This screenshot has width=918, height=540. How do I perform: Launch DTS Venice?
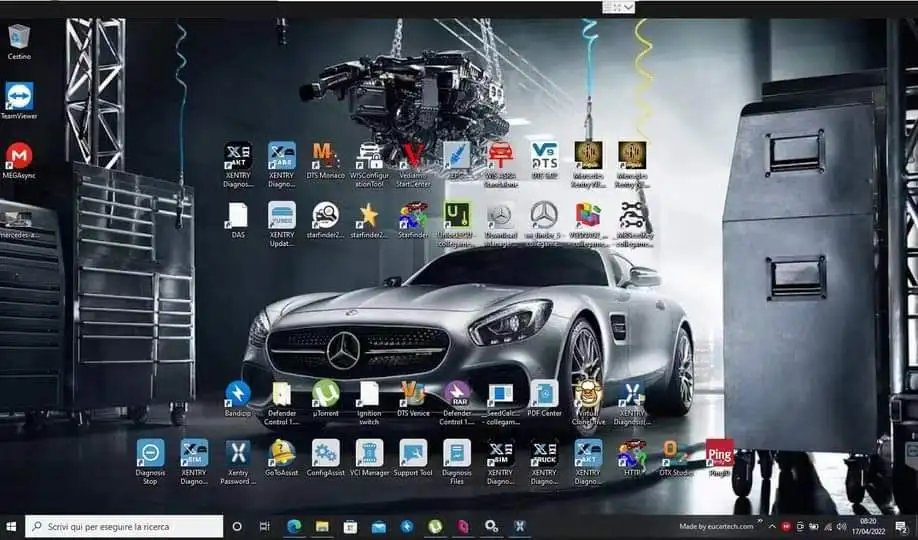tap(413, 398)
